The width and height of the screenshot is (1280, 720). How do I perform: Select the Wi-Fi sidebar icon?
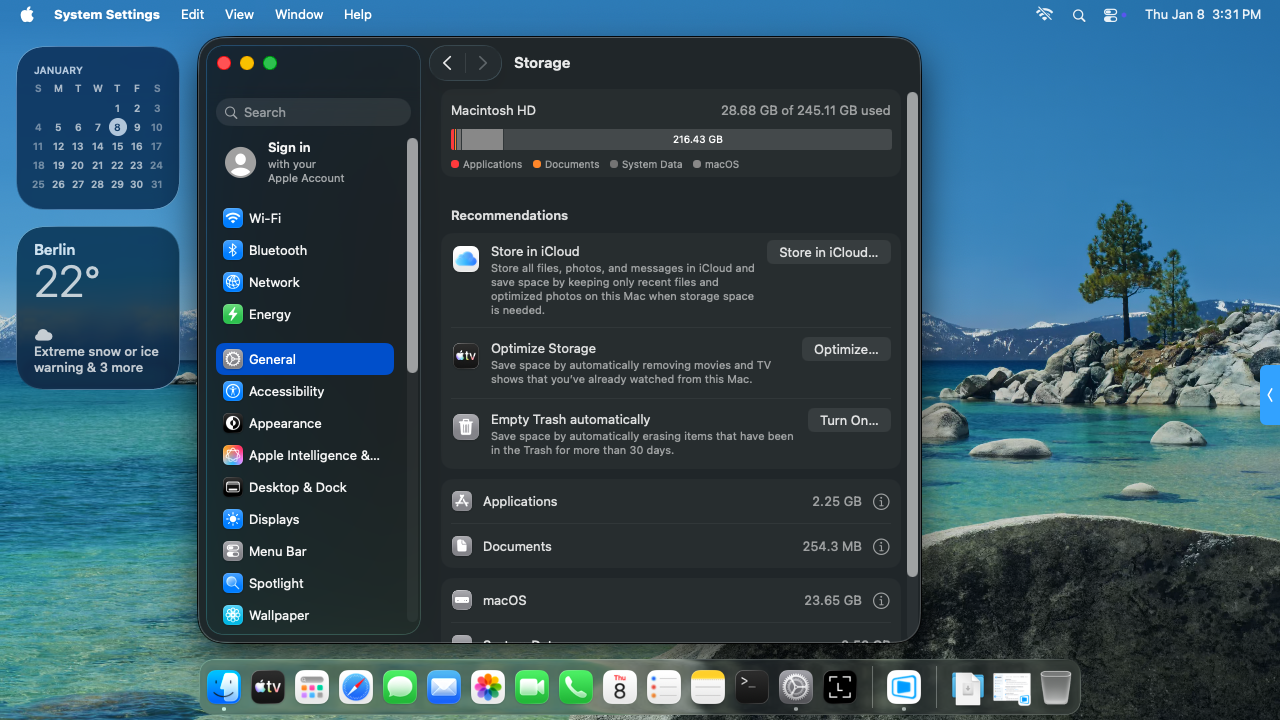pyautogui.click(x=233, y=218)
